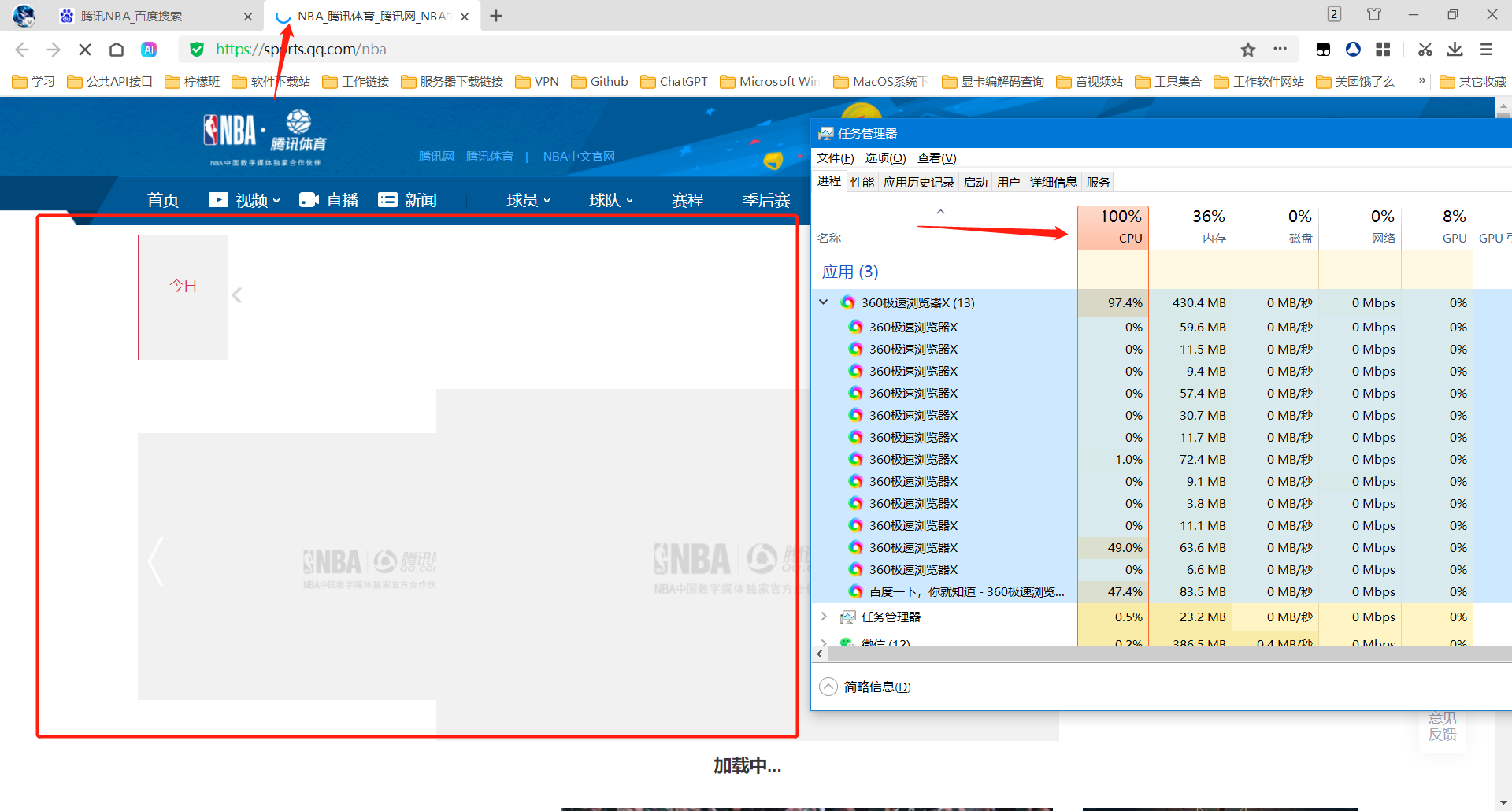Image resolution: width=1512 pixels, height=811 pixels.
Task: Click the green security shield icon
Action: coord(197,50)
